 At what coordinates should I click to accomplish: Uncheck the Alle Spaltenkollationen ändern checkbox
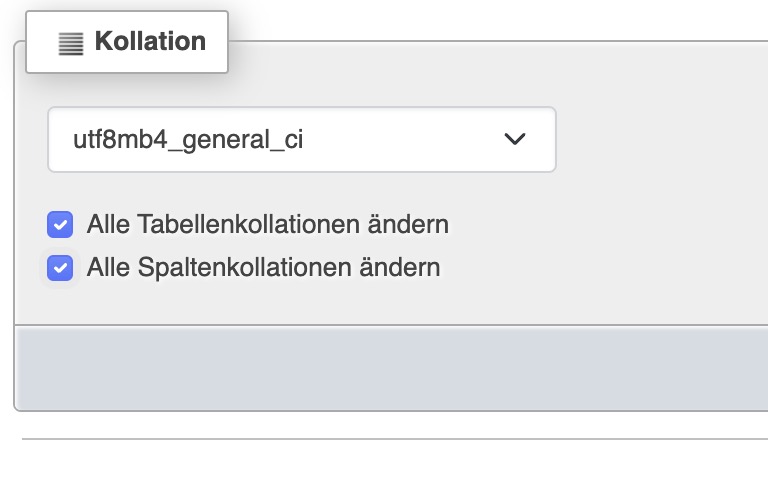[x=60, y=267]
